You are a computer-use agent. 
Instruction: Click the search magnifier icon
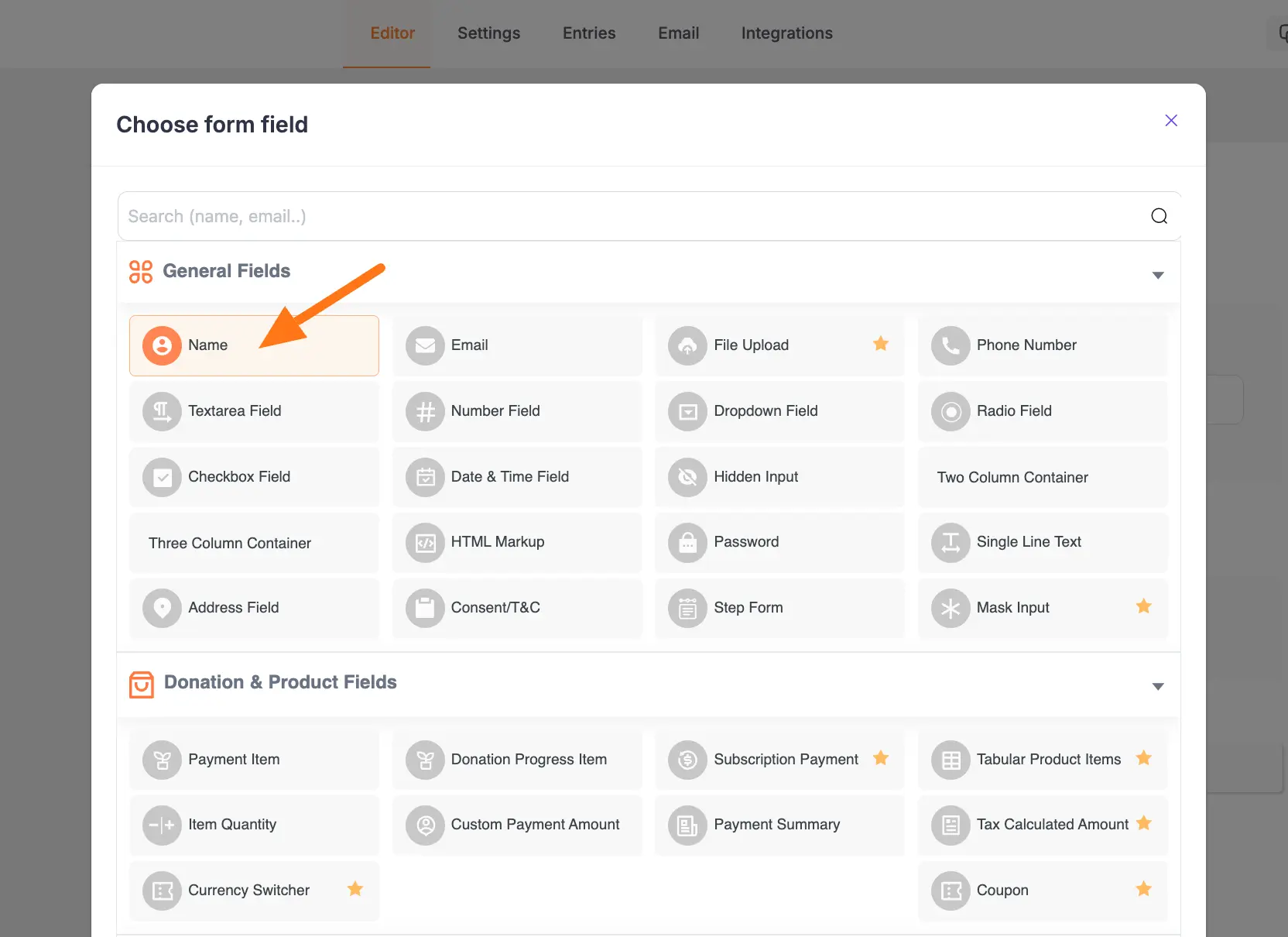click(1159, 216)
